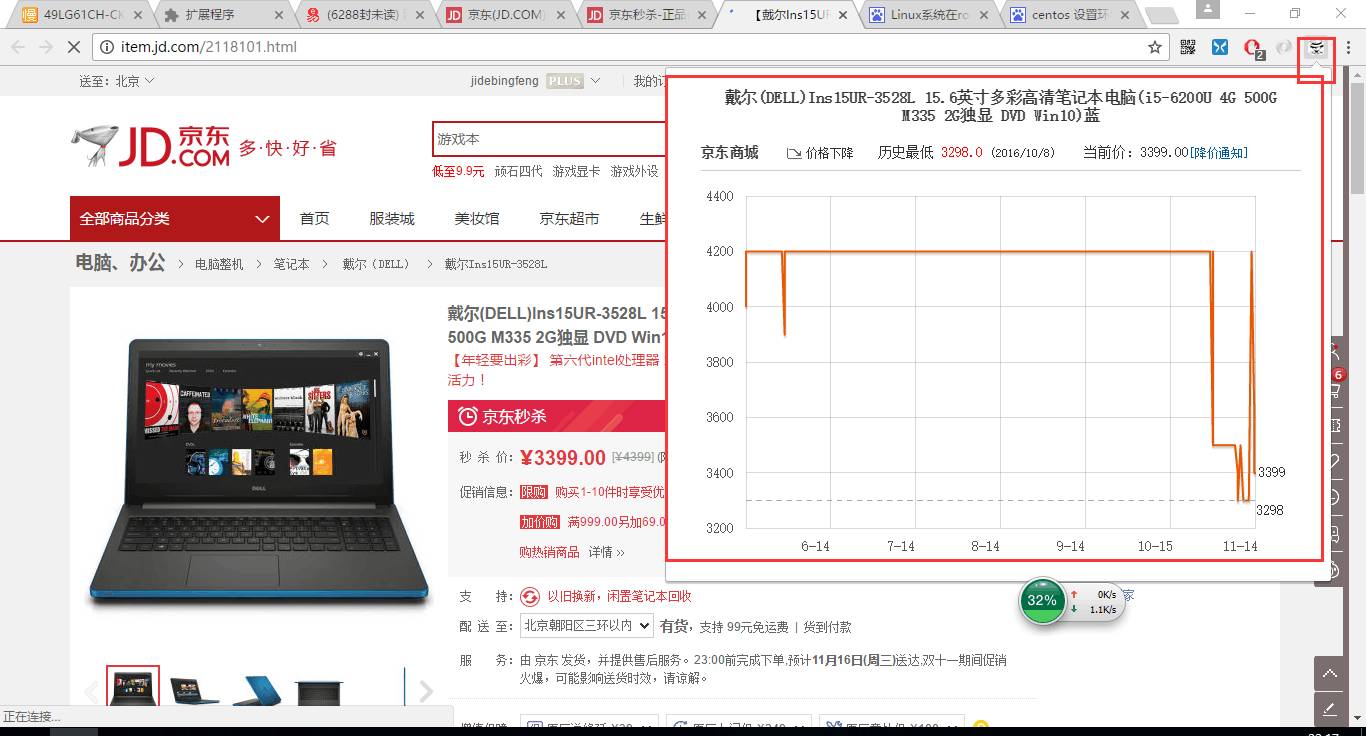Click the price-history shopping extension icon
This screenshot has height=736, width=1366.
[1317, 47]
